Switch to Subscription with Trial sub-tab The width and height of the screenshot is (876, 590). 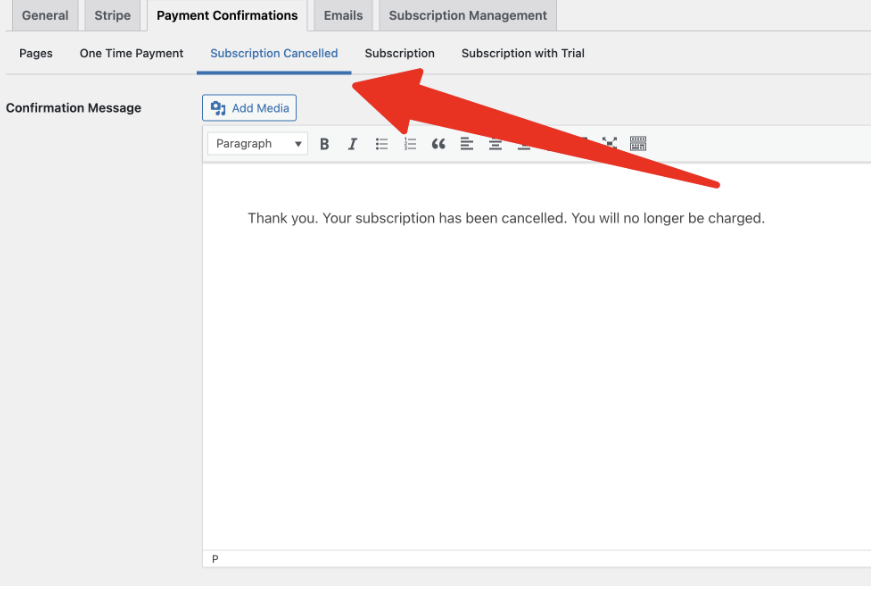(522, 53)
